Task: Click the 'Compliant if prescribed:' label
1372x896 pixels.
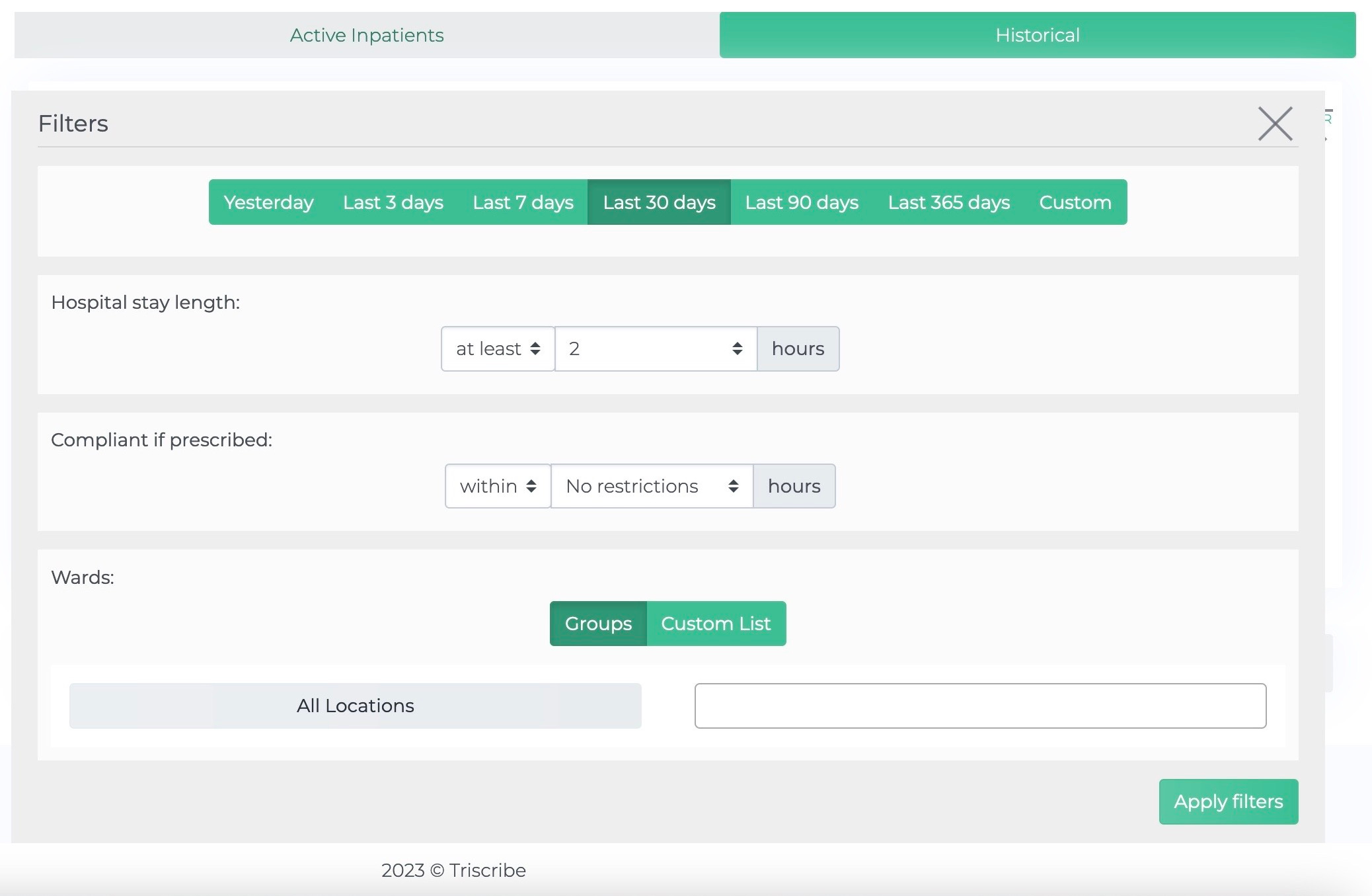Action: click(x=162, y=440)
